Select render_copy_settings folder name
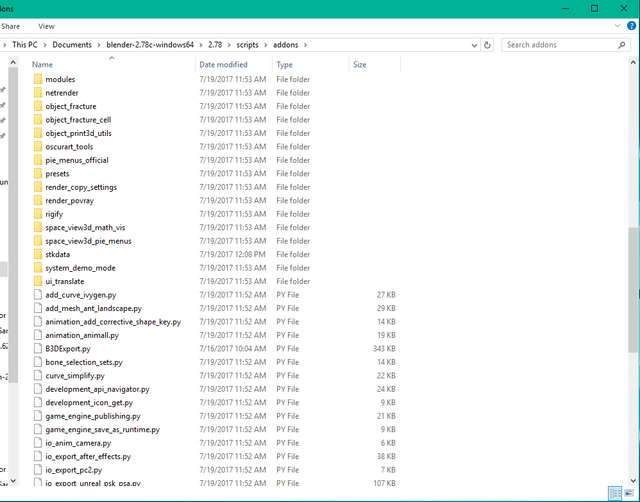 [x=81, y=187]
